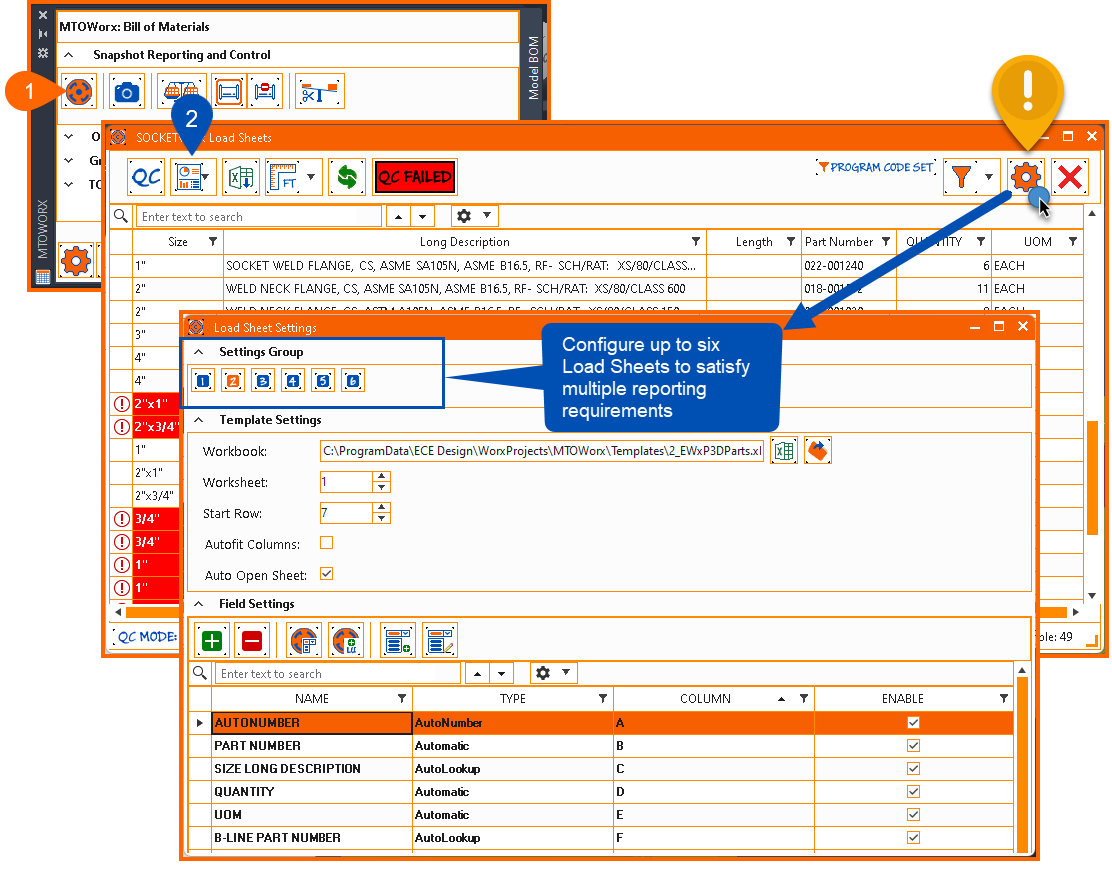The height and width of the screenshot is (869, 1112).
Task: Click the Workbook path field
Action: (x=542, y=450)
